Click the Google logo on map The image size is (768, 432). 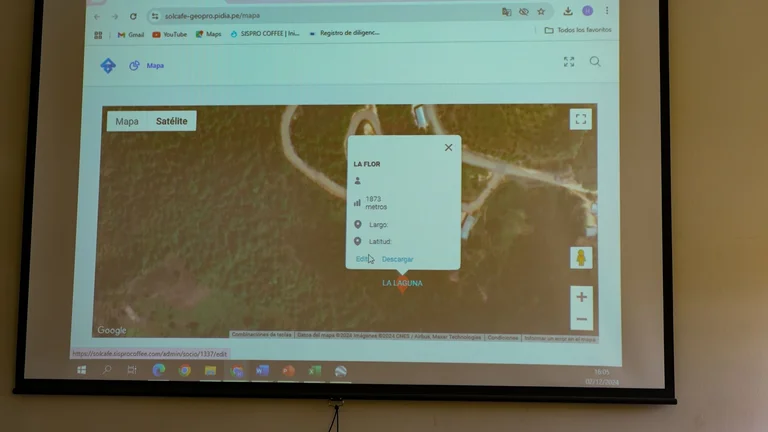point(112,331)
